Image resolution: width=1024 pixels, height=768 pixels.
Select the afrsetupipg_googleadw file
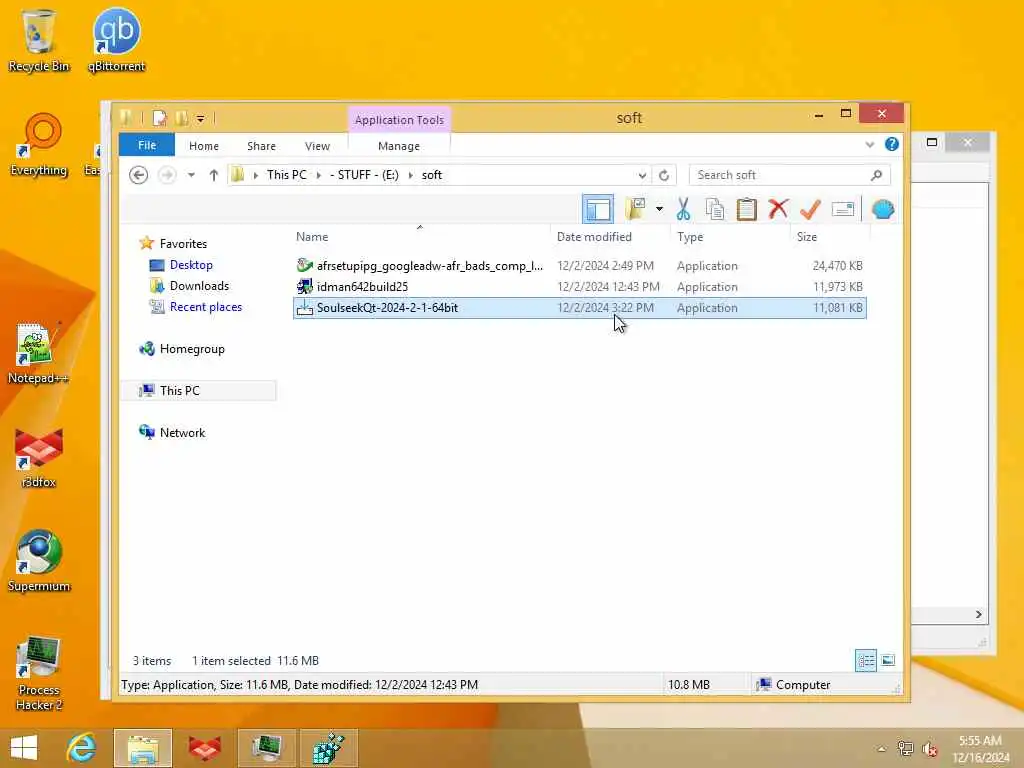579,266
